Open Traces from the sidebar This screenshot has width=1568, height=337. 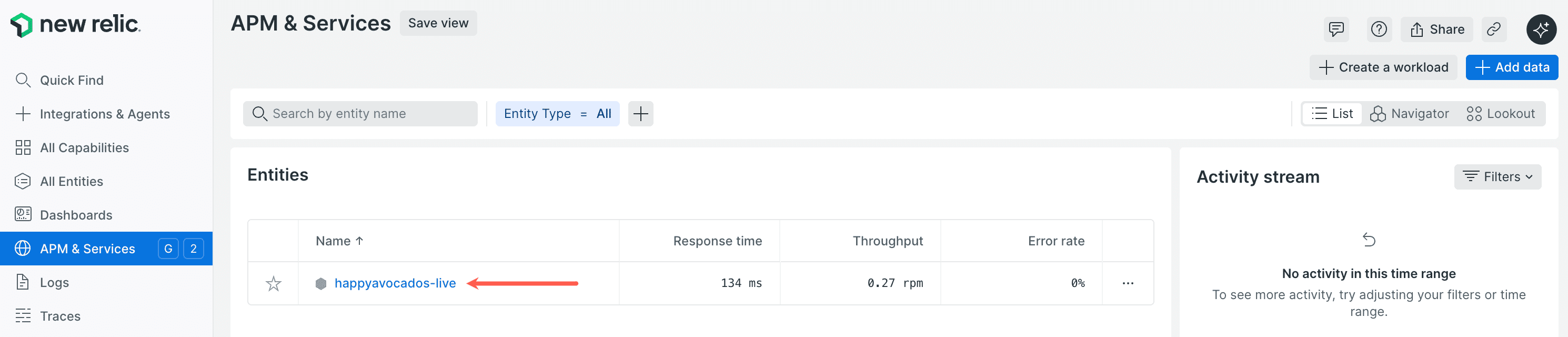click(x=59, y=315)
